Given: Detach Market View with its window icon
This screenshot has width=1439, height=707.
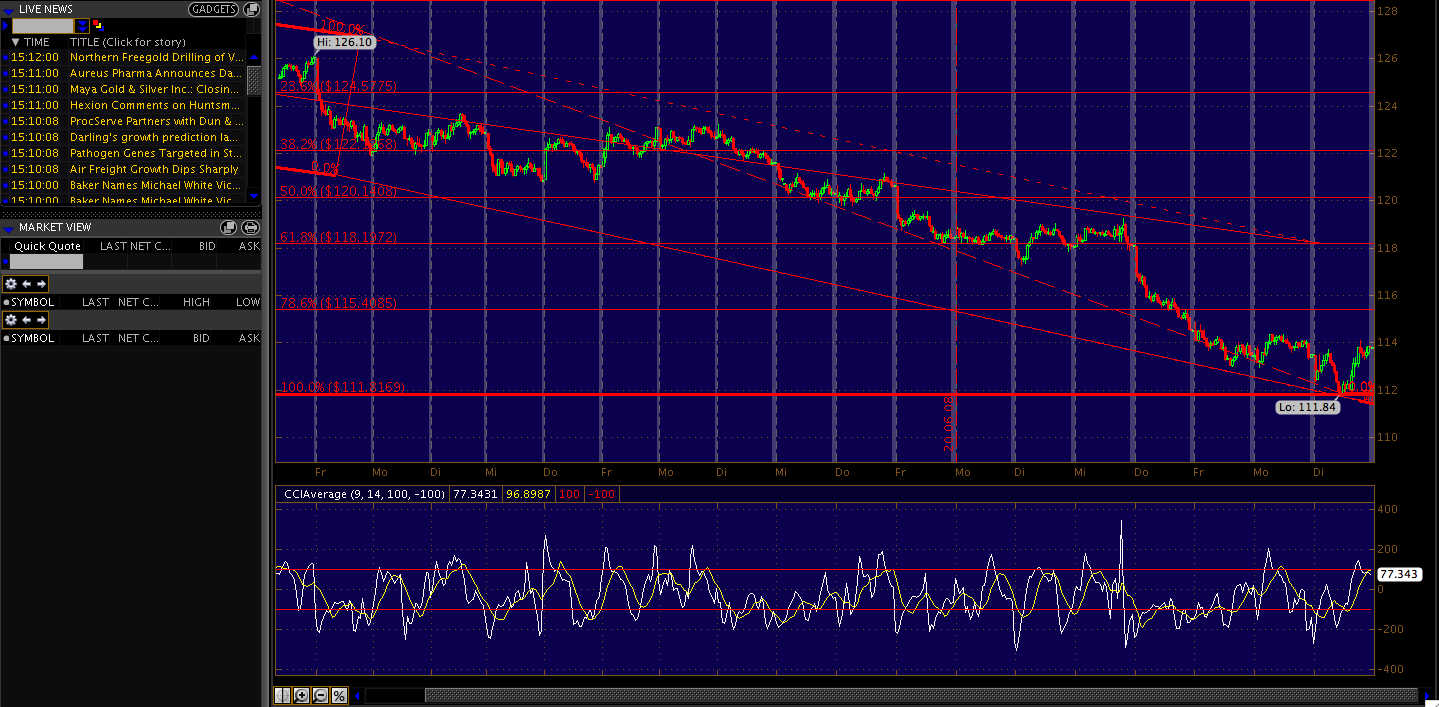Looking at the screenshot, I should [228, 227].
